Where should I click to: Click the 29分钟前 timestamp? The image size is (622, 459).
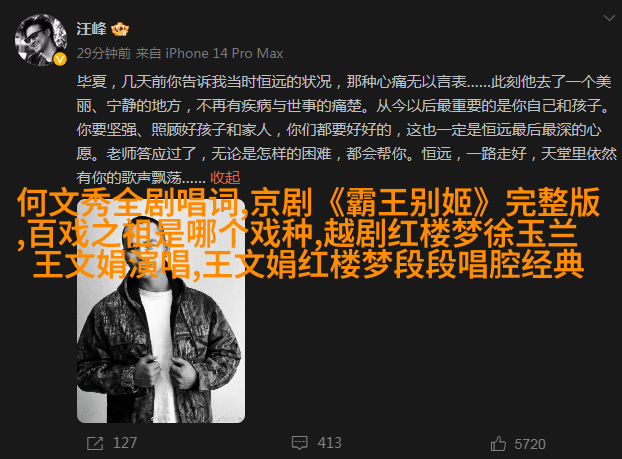pos(104,53)
